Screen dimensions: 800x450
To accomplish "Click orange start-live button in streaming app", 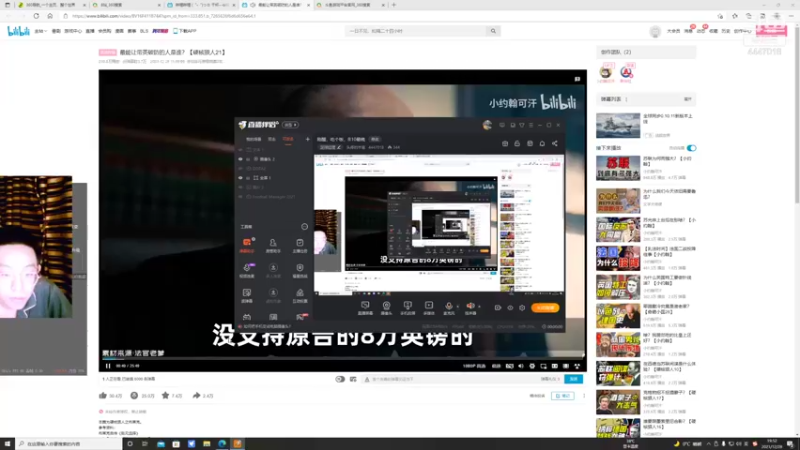I will point(545,308).
